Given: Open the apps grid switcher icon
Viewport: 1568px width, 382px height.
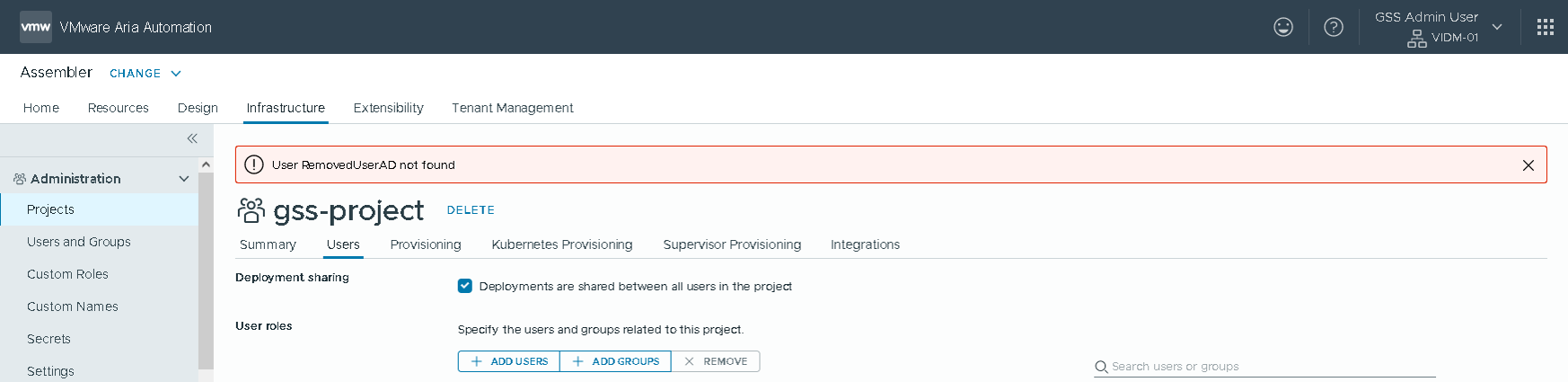Looking at the screenshot, I should point(1546,27).
